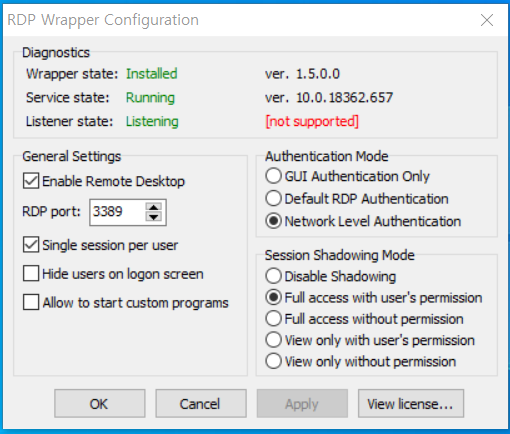Click the Session Shadowing Mode heading

click(x=340, y=255)
